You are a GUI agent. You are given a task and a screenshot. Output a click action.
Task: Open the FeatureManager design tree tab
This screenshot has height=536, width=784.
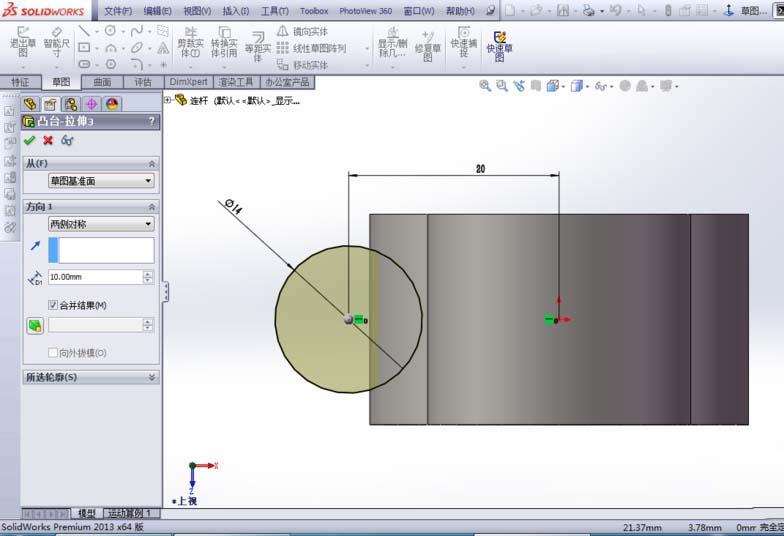point(30,104)
